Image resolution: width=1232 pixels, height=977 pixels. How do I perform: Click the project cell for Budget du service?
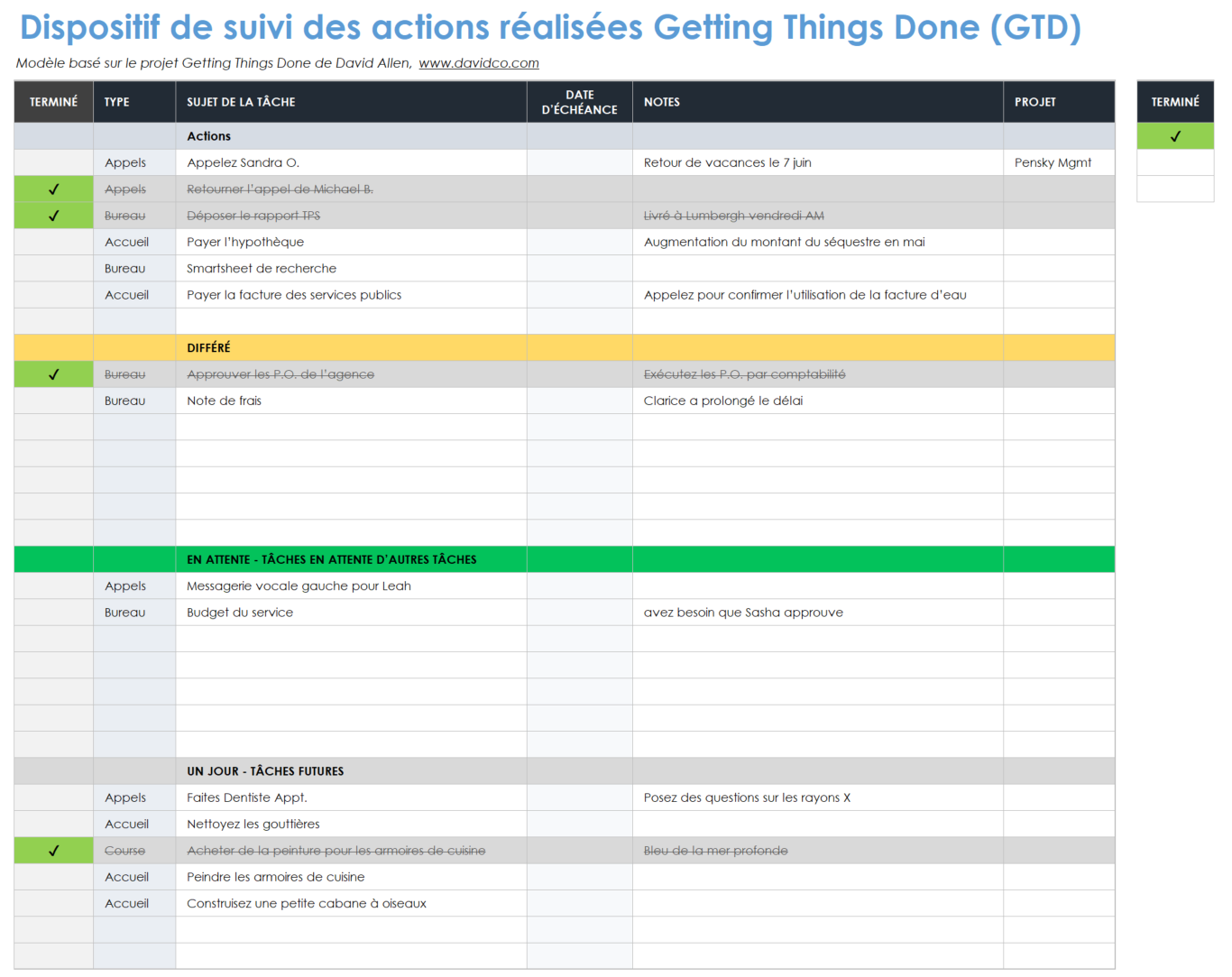pyautogui.click(x=1059, y=613)
